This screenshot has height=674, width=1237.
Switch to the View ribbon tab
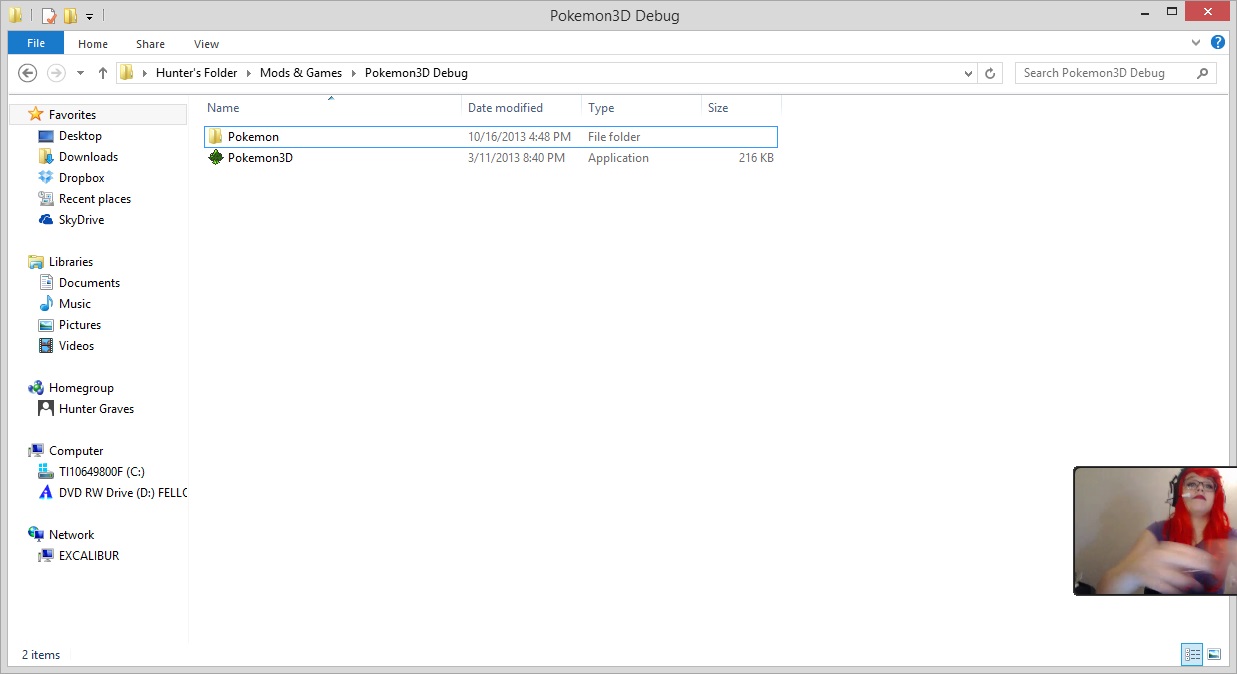[x=207, y=44]
